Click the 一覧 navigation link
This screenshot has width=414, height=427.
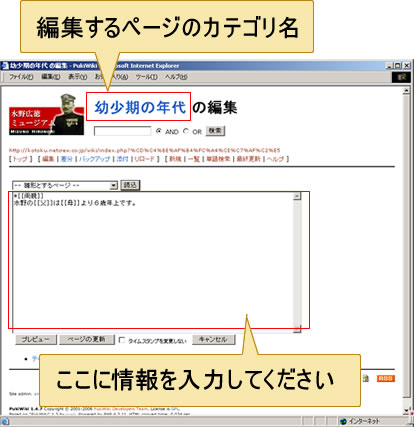(x=194, y=159)
